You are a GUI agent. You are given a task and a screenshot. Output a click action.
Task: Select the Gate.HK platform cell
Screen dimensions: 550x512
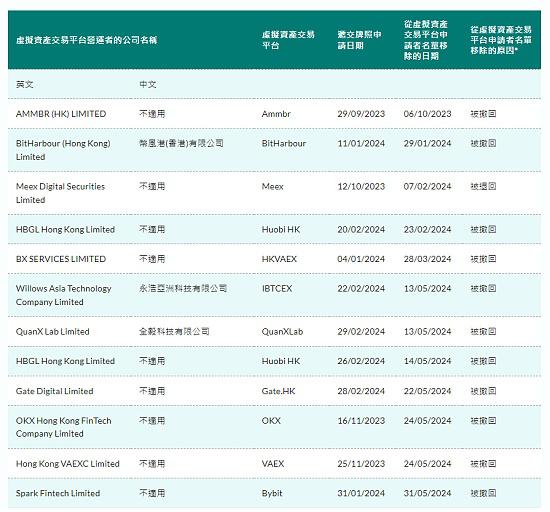point(279,391)
